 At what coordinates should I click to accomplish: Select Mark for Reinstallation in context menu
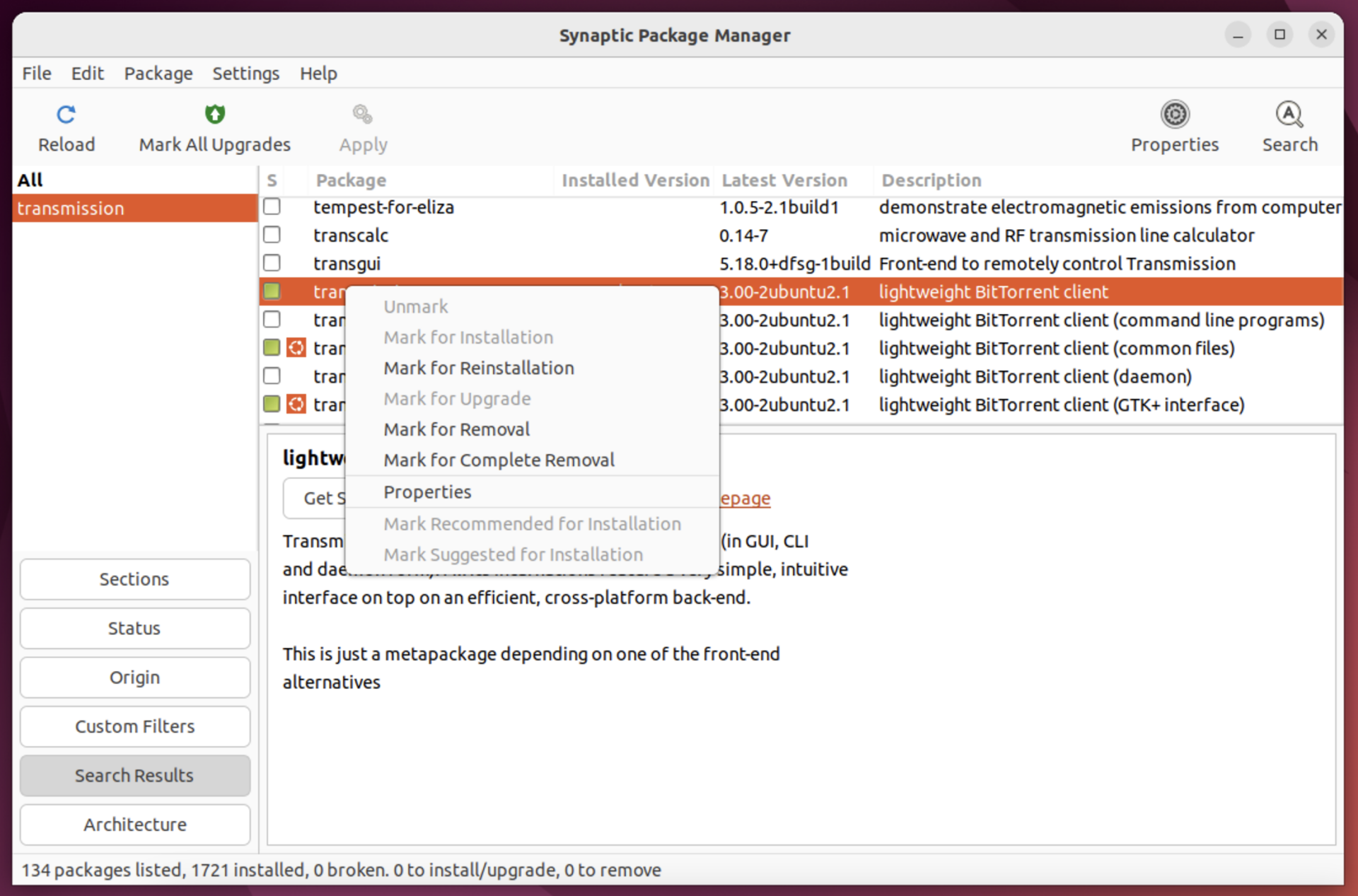(x=479, y=368)
